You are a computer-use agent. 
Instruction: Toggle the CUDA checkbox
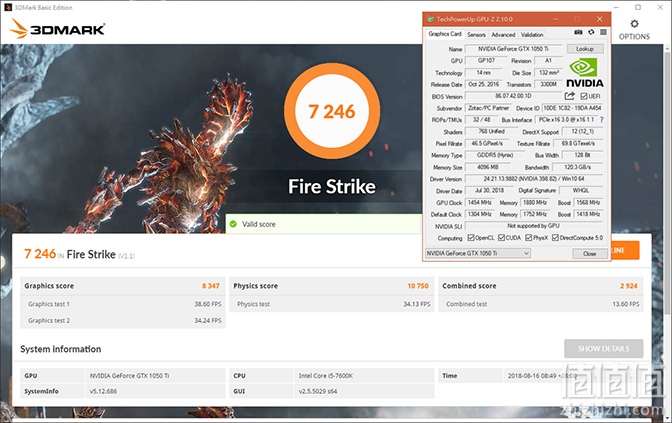point(501,237)
